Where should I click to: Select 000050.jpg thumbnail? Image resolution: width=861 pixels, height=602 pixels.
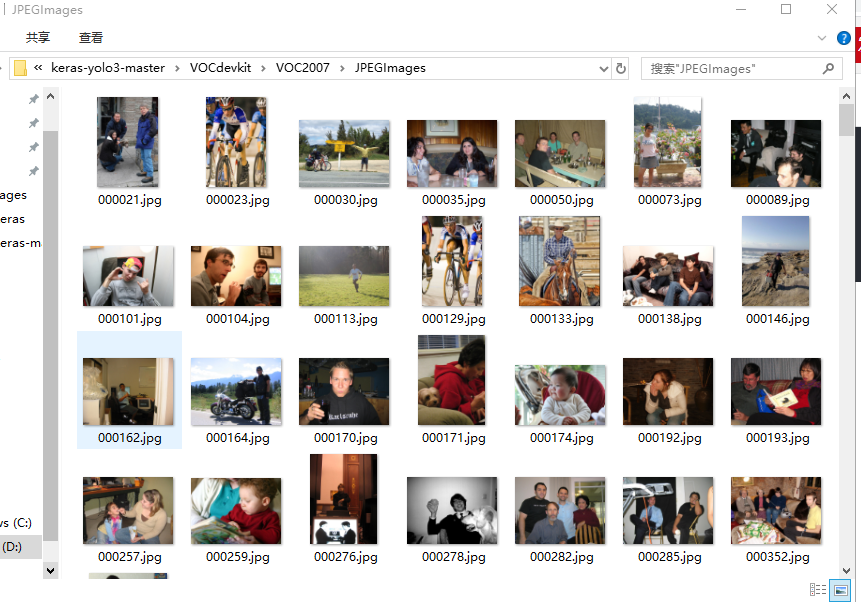coord(560,154)
